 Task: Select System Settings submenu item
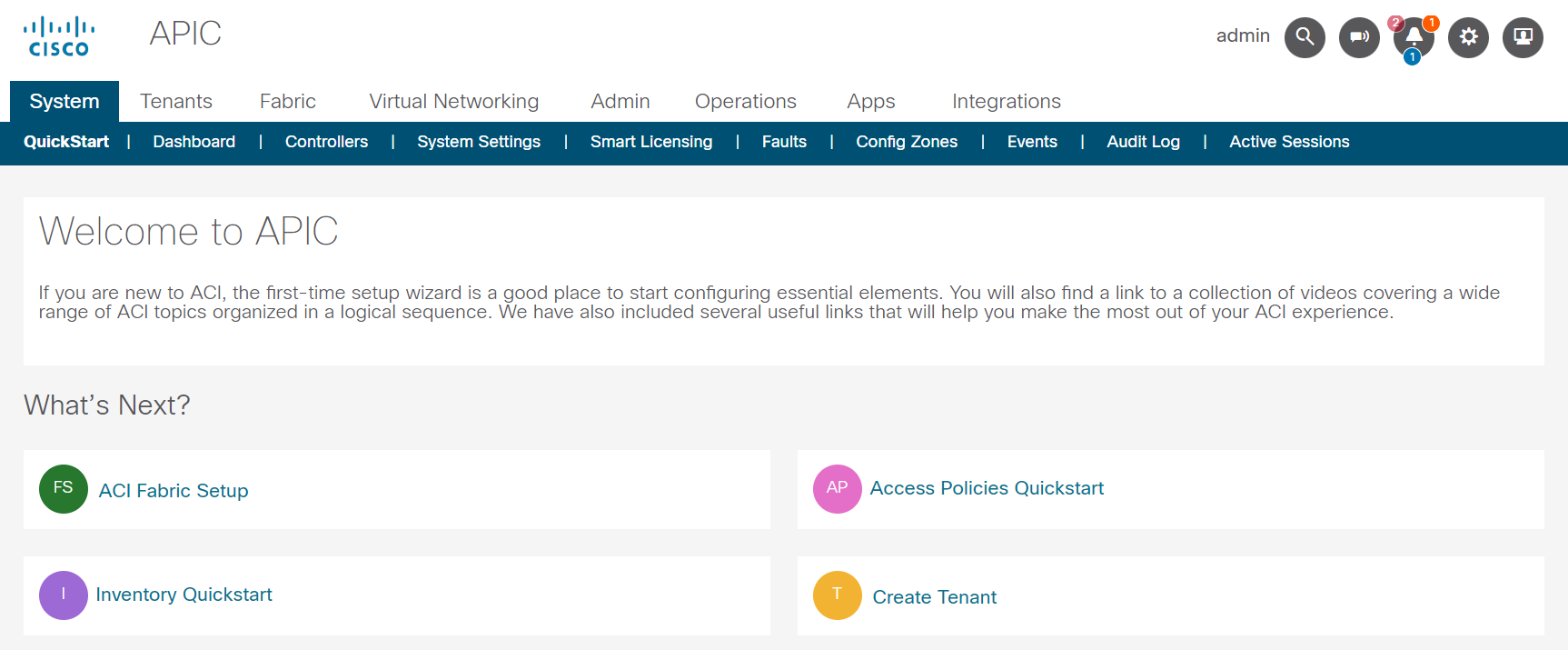[x=479, y=142]
